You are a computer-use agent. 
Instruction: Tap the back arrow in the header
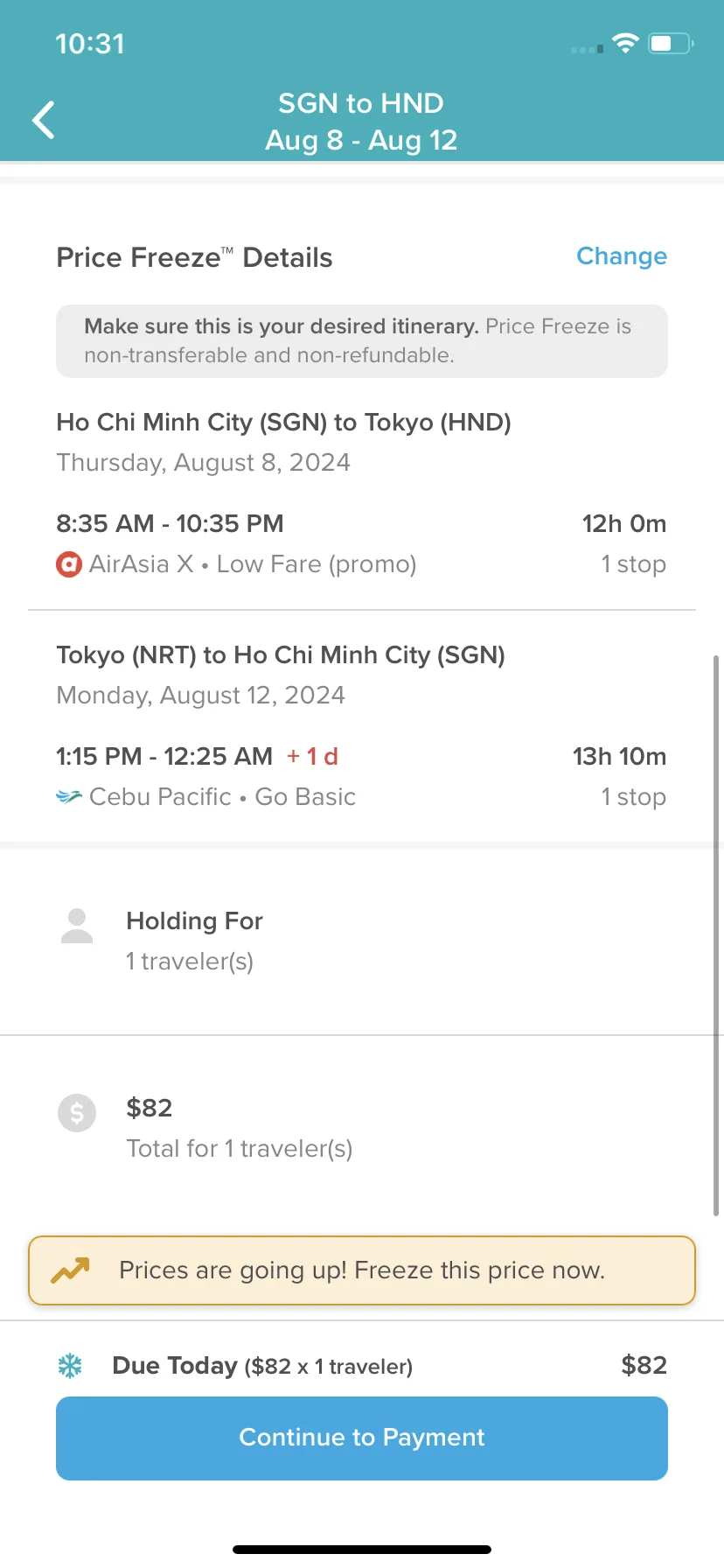(x=44, y=120)
